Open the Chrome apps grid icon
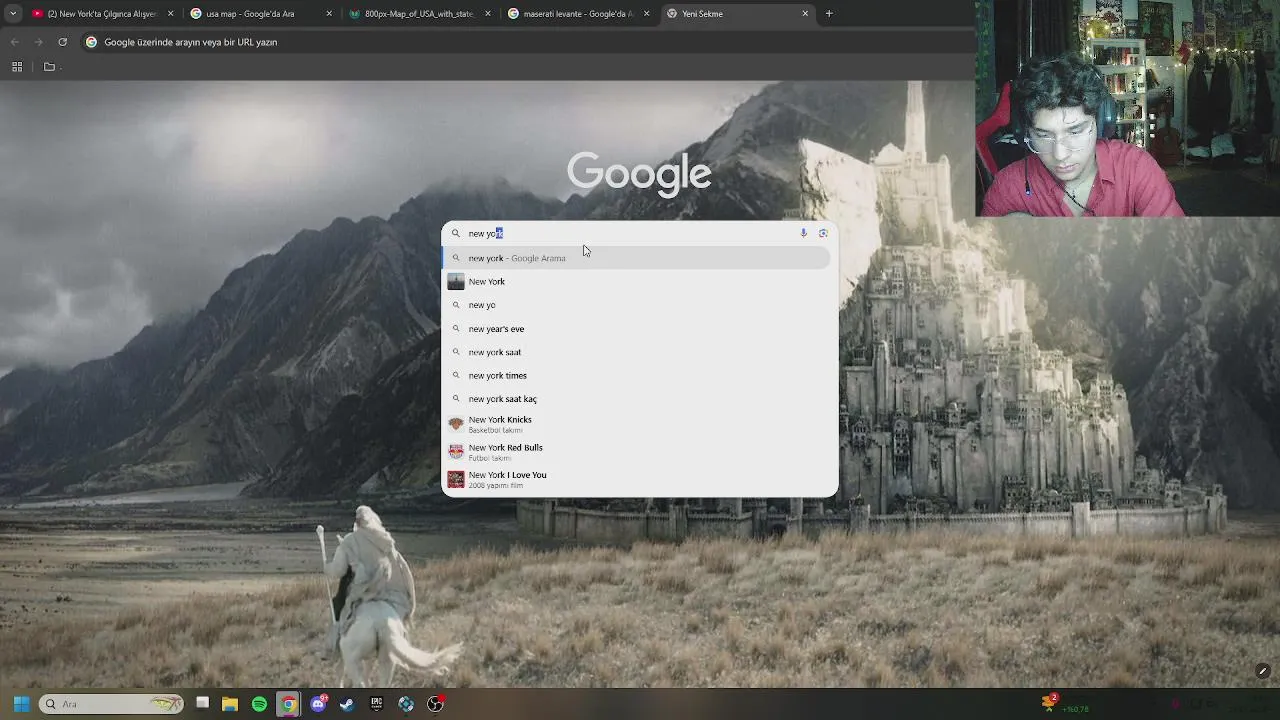The height and width of the screenshot is (720, 1280). pyautogui.click(x=17, y=67)
